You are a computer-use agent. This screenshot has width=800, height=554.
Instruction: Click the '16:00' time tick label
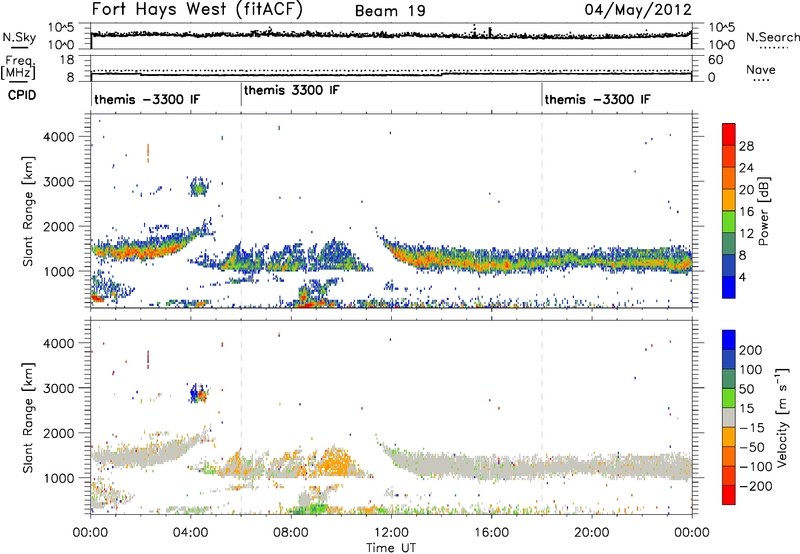click(491, 533)
